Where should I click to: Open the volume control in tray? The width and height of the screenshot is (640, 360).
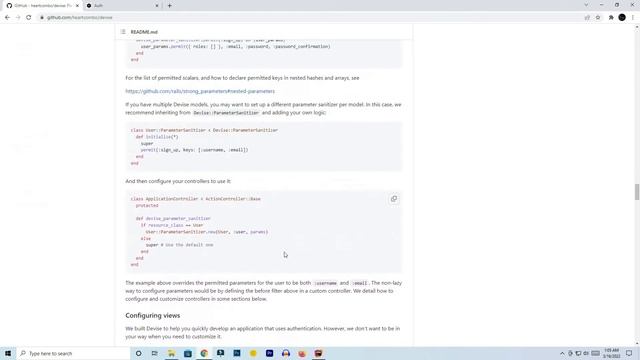click(x=586, y=353)
